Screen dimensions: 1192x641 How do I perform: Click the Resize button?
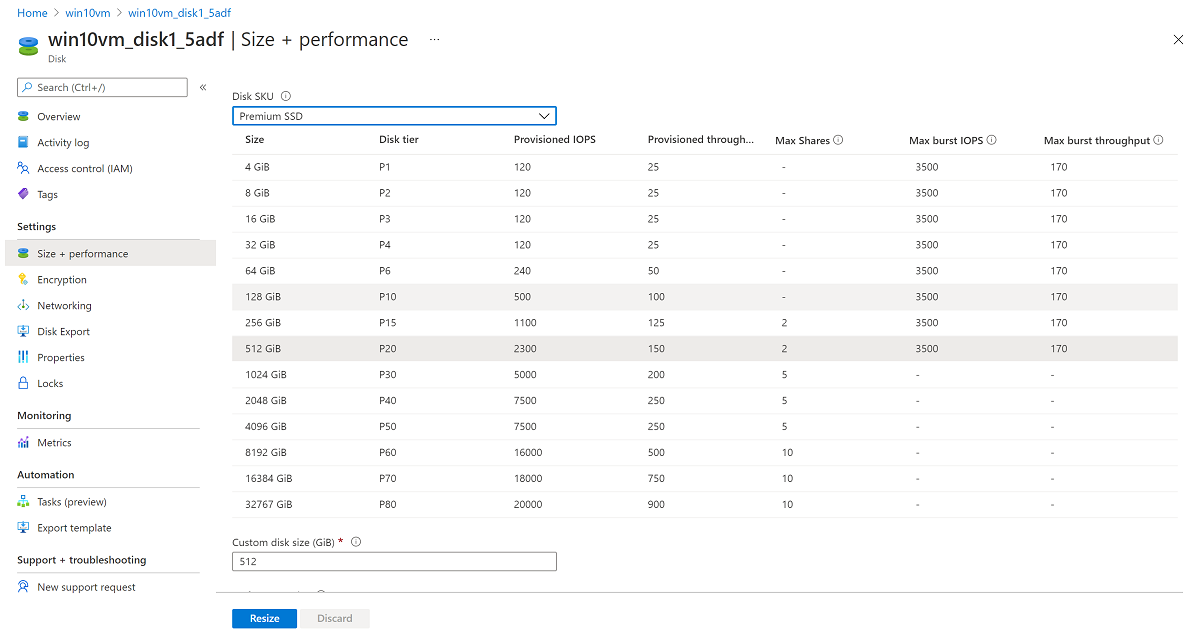(x=263, y=618)
